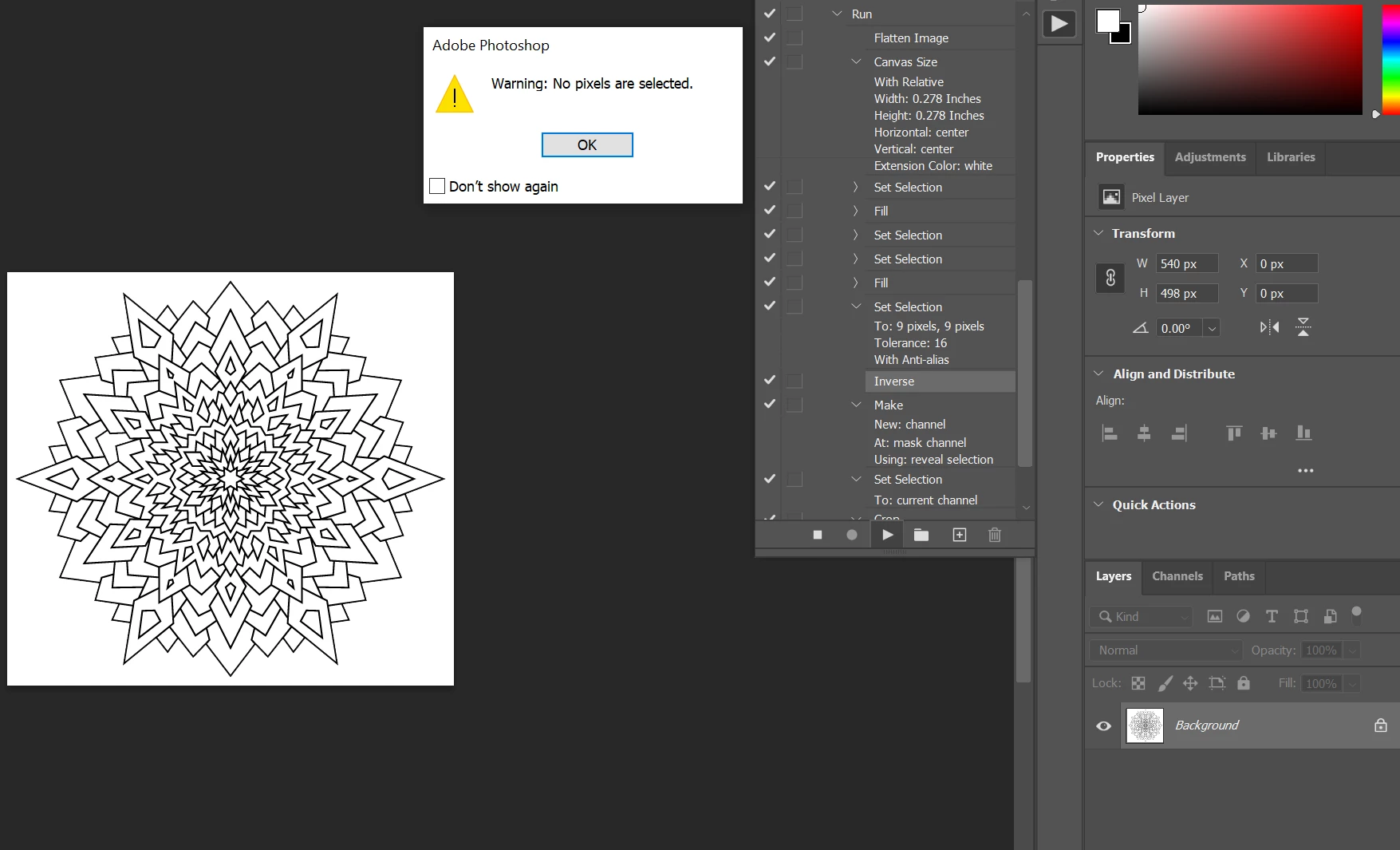Click the padlock on Background layer
The width and height of the screenshot is (1400, 850).
pyautogui.click(x=1381, y=725)
